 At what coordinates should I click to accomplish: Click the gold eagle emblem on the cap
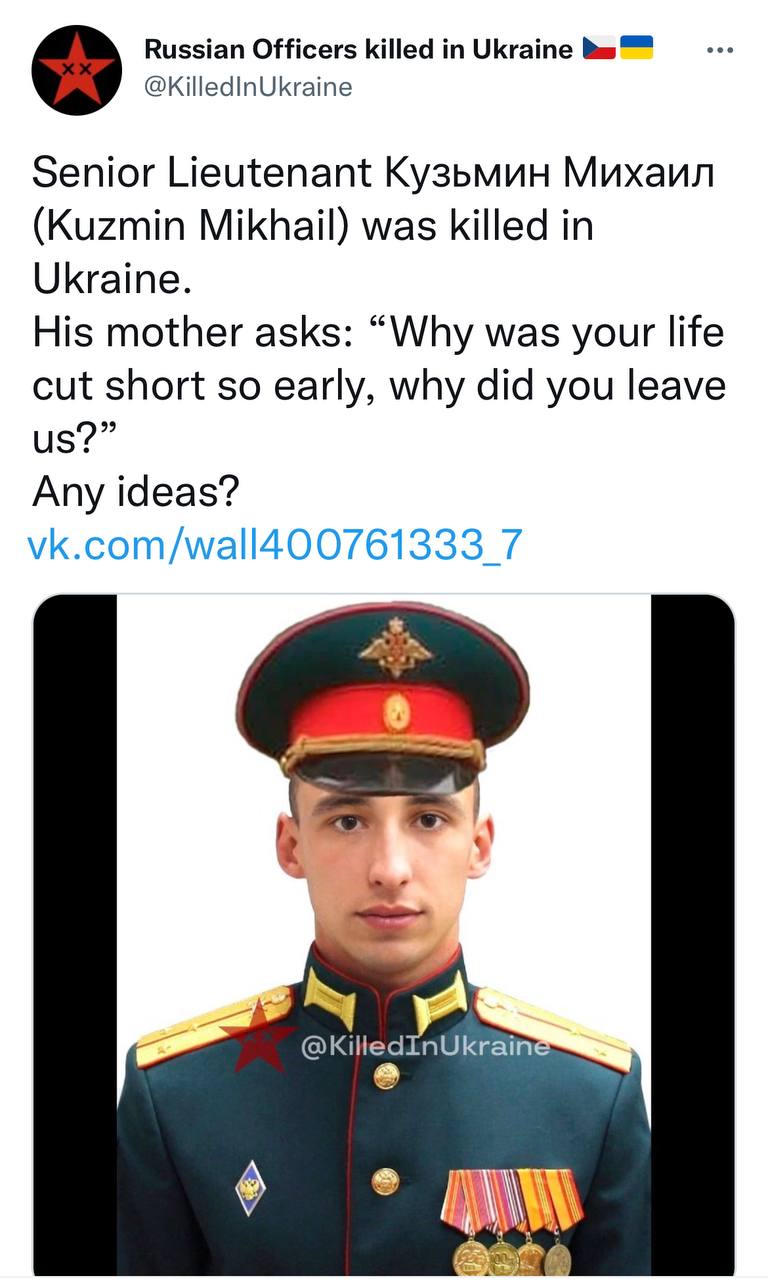(395, 649)
